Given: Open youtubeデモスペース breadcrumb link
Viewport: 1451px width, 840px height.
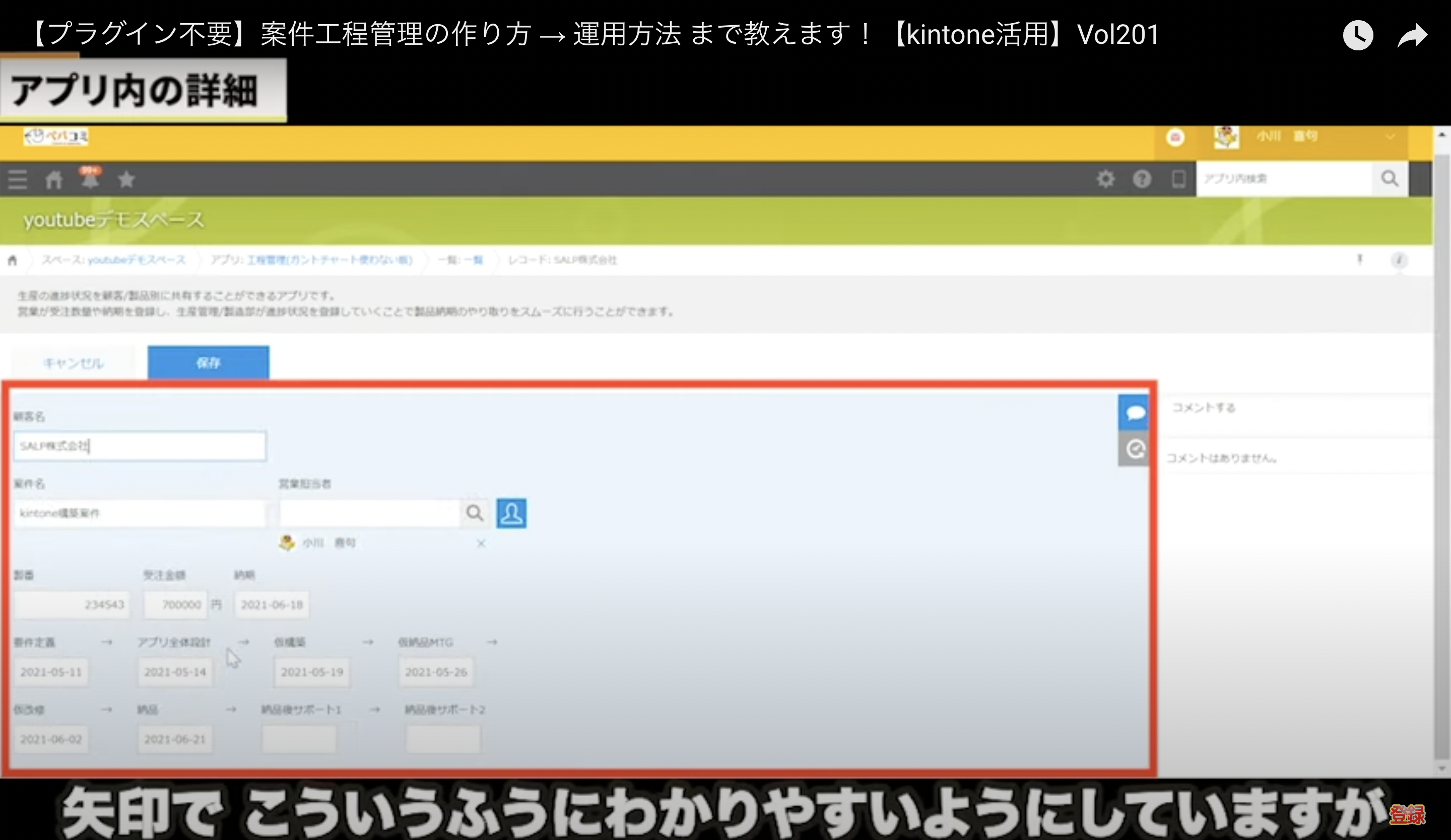Looking at the screenshot, I should pyautogui.click(x=136, y=260).
